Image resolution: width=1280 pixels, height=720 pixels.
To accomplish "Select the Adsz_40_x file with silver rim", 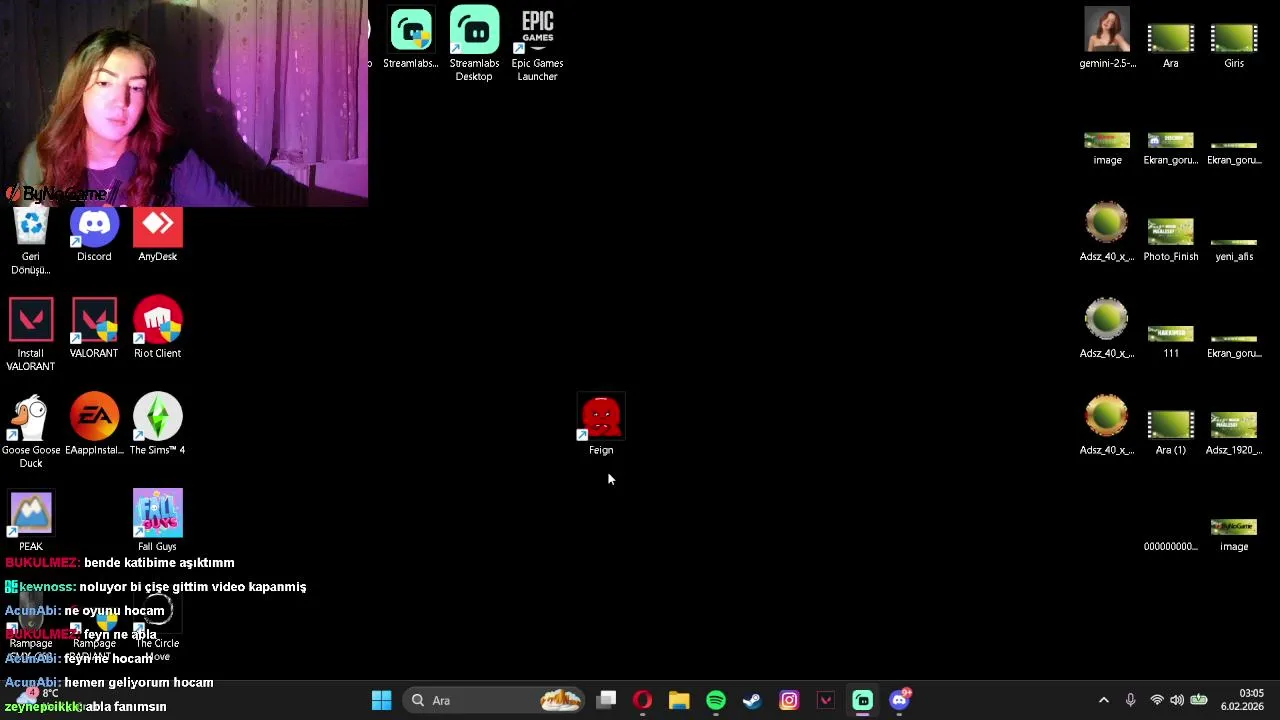I will point(1107,329).
